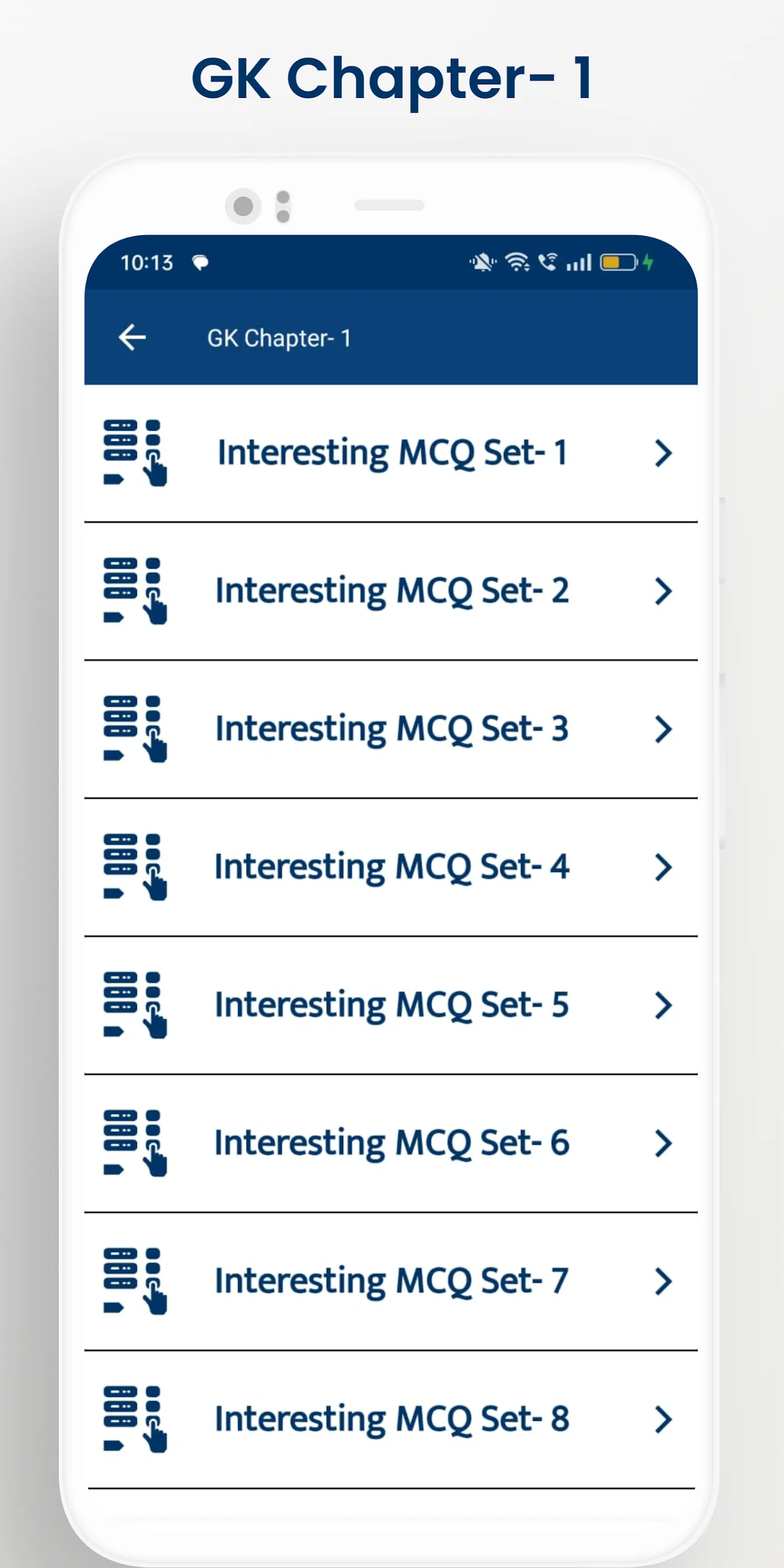784x1568 pixels.
Task: Click the GK Chapter- 1 toolbar title
Action: (x=279, y=339)
